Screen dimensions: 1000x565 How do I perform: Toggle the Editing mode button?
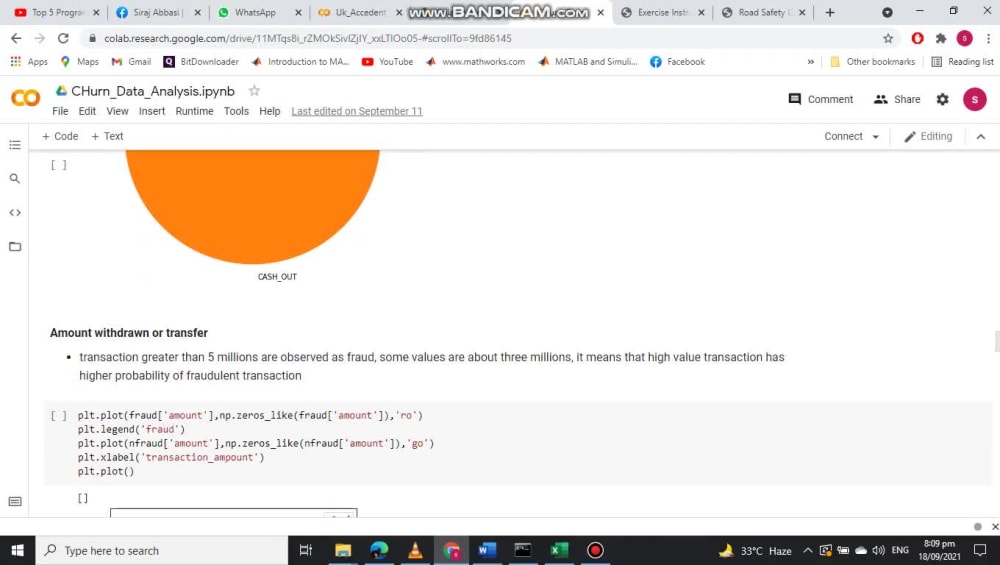point(929,136)
